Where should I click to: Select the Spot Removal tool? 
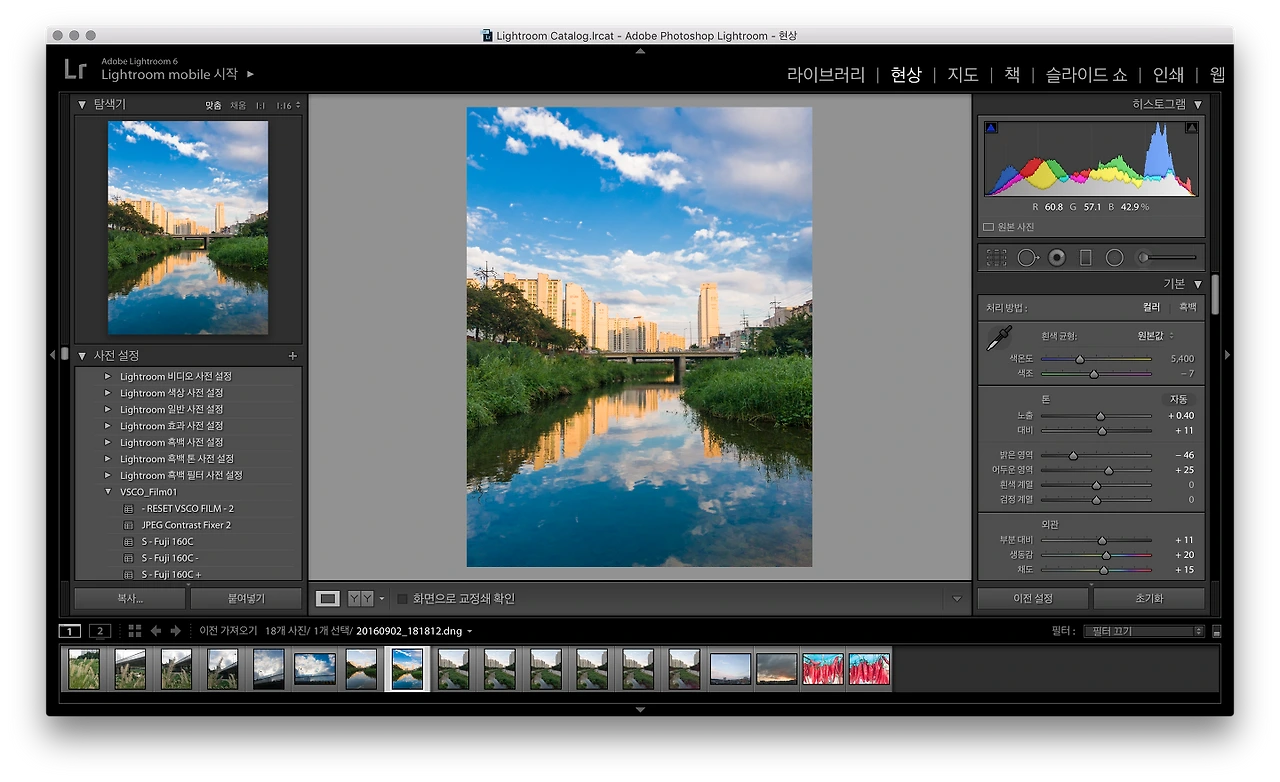(x=1028, y=258)
